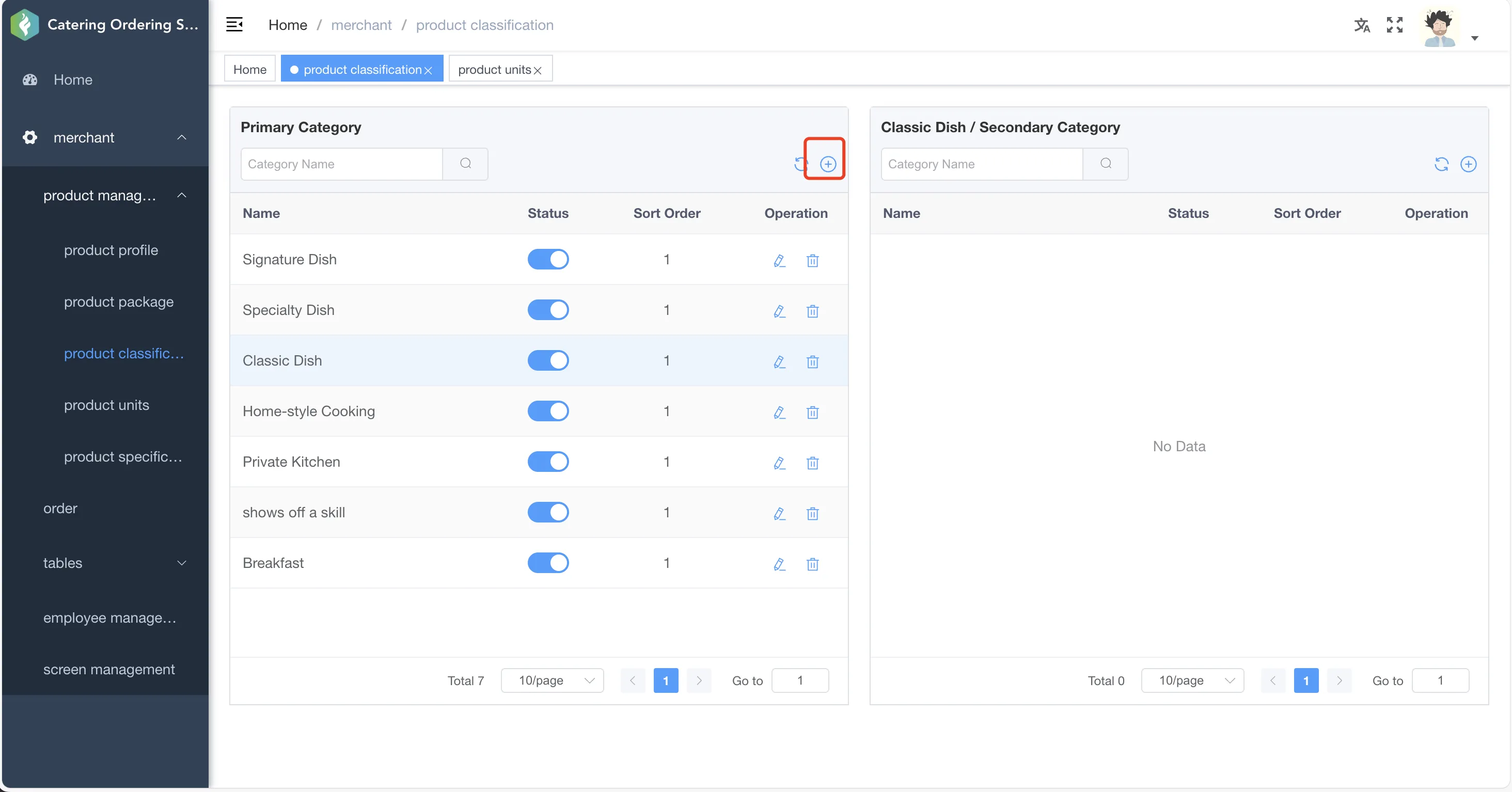Delete the Home-style Cooking category
The width and height of the screenshot is (1512, 792).
pos(812,412)
